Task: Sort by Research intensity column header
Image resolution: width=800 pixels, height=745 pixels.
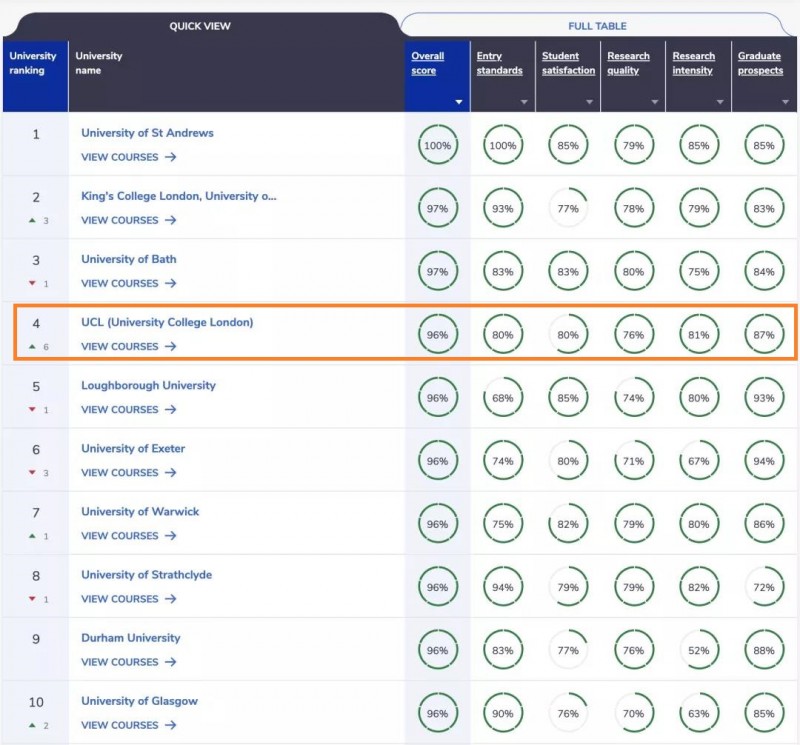Action: (x=693, y=63)
